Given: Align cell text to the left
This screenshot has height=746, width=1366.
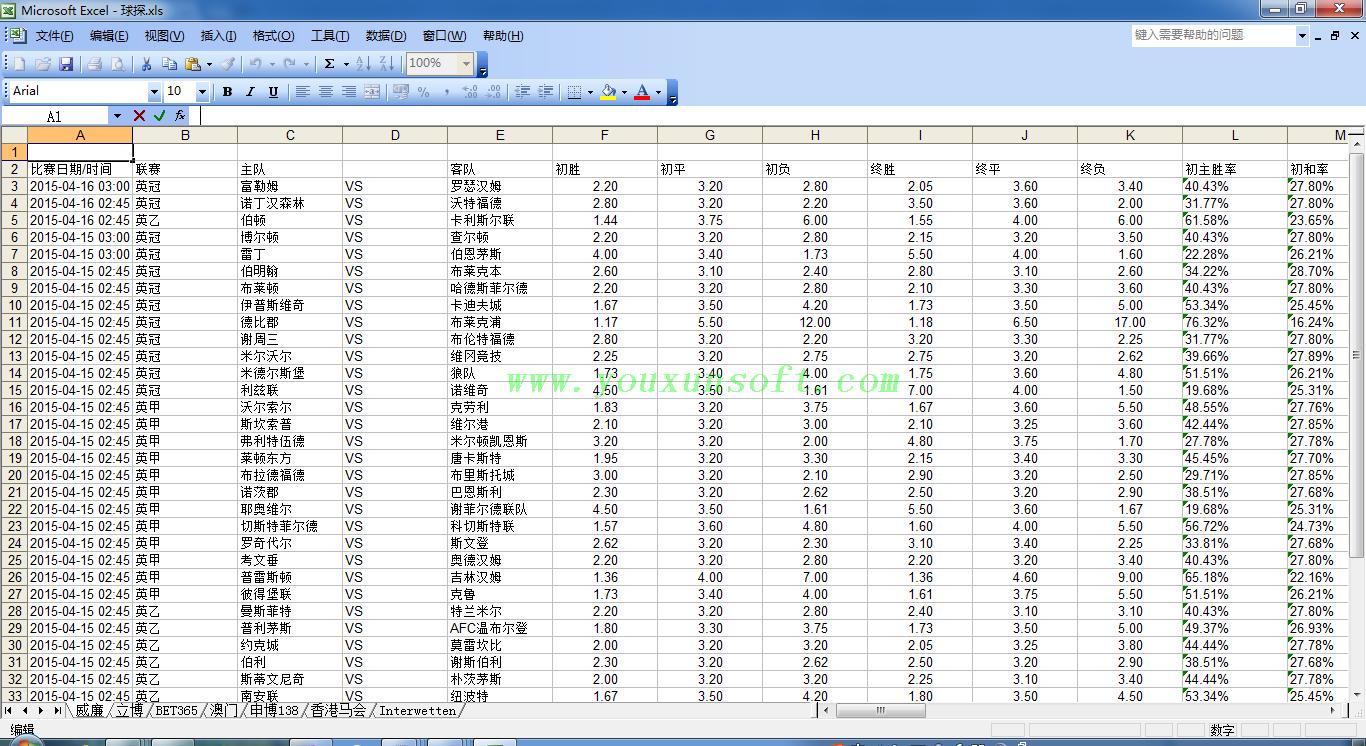Looking at the screenshot, I should 303,92.
